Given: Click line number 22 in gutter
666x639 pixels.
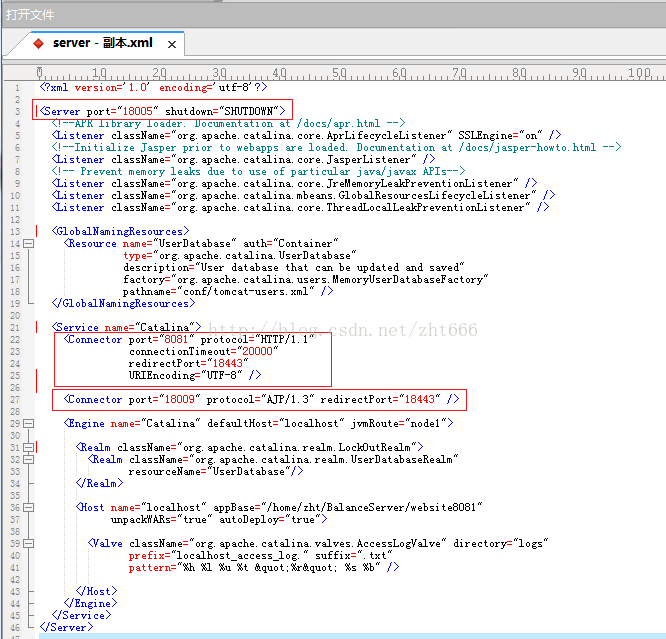Looking at the screenshot, I should [x=15, y=340].
